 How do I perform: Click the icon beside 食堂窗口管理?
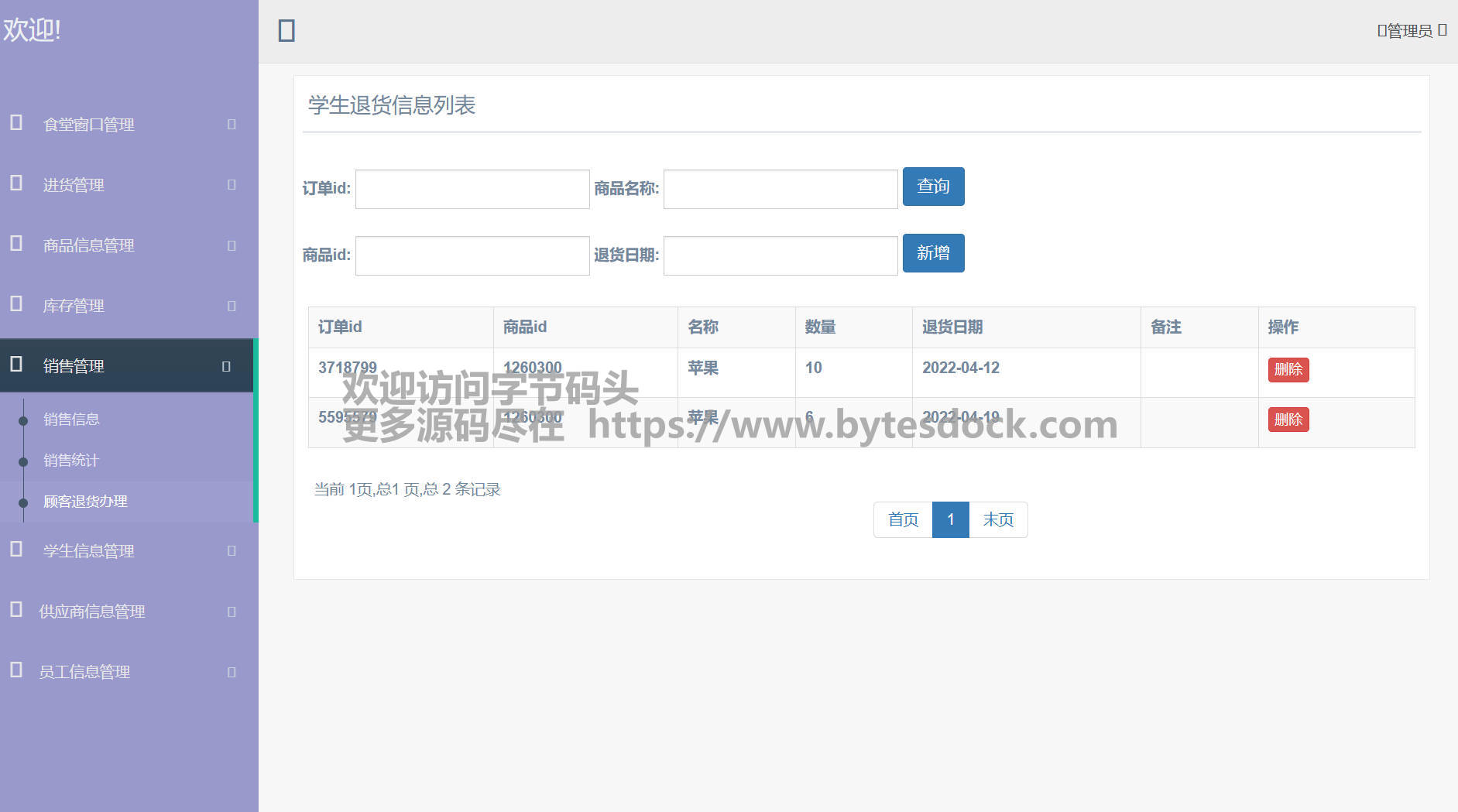coord(16,123)
